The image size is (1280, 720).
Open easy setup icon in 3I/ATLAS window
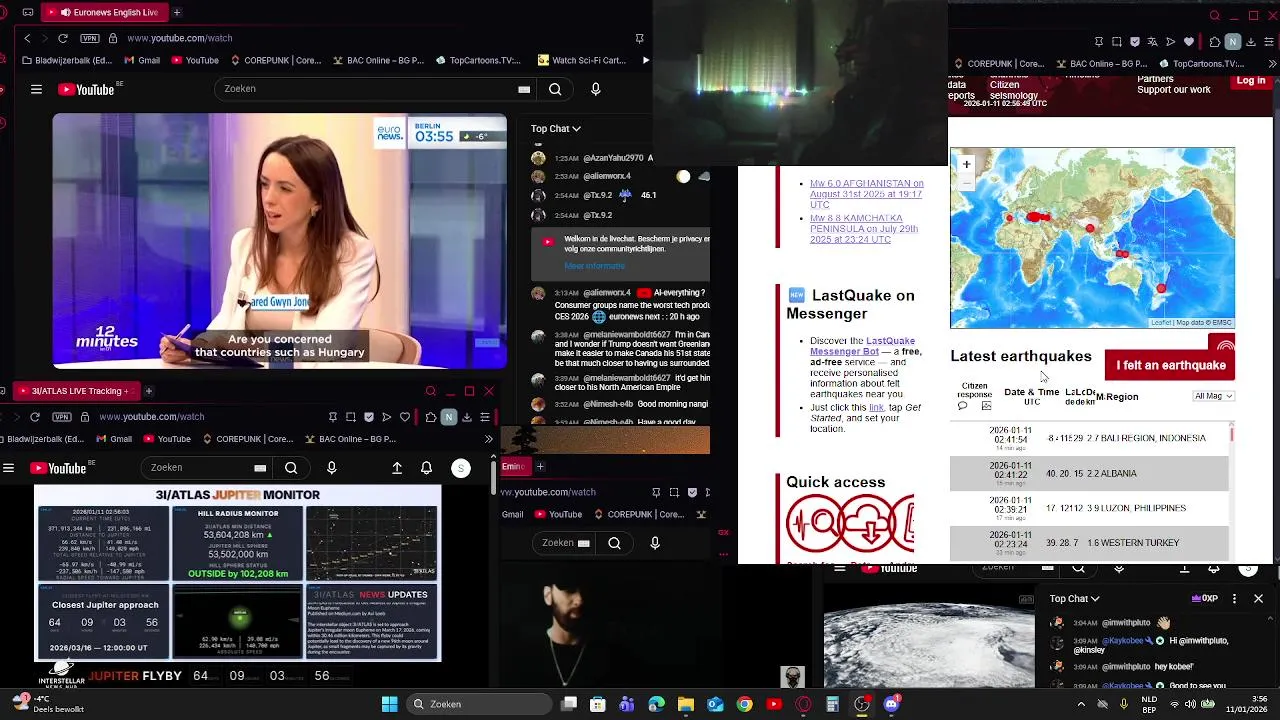[x=485, y=417]
